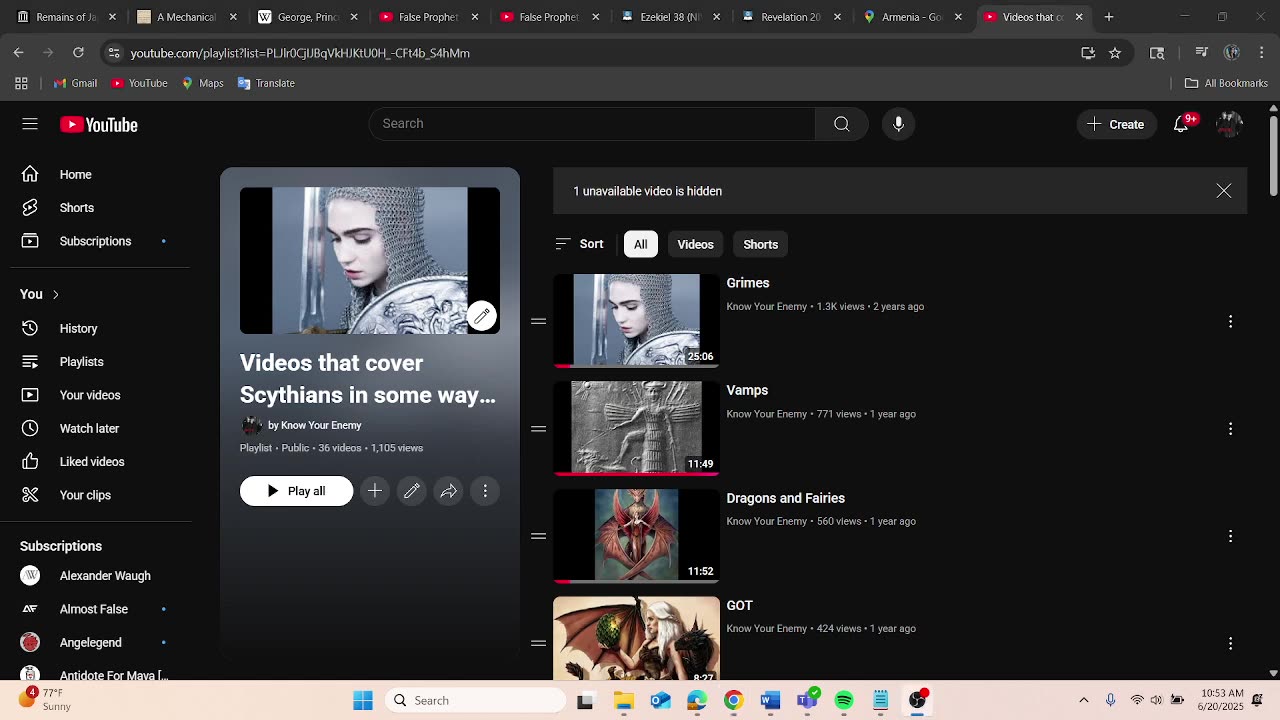Select the Shorts filter chip
The image size is (1280, 720).
[x=760, y=244]
